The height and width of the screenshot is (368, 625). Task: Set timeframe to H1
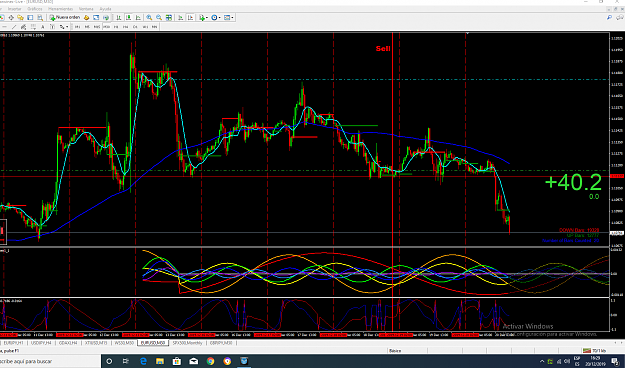click(116, 27)
